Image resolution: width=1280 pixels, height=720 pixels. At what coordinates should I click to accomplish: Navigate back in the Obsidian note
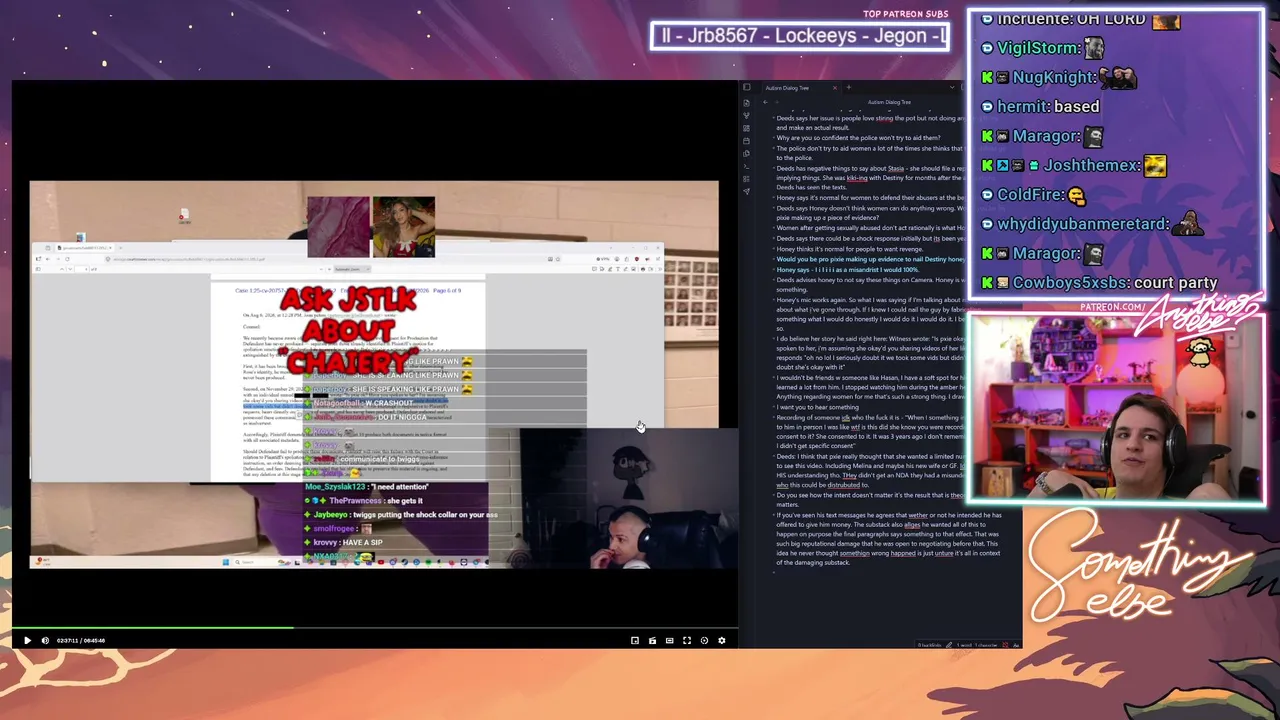coord(766,102)
